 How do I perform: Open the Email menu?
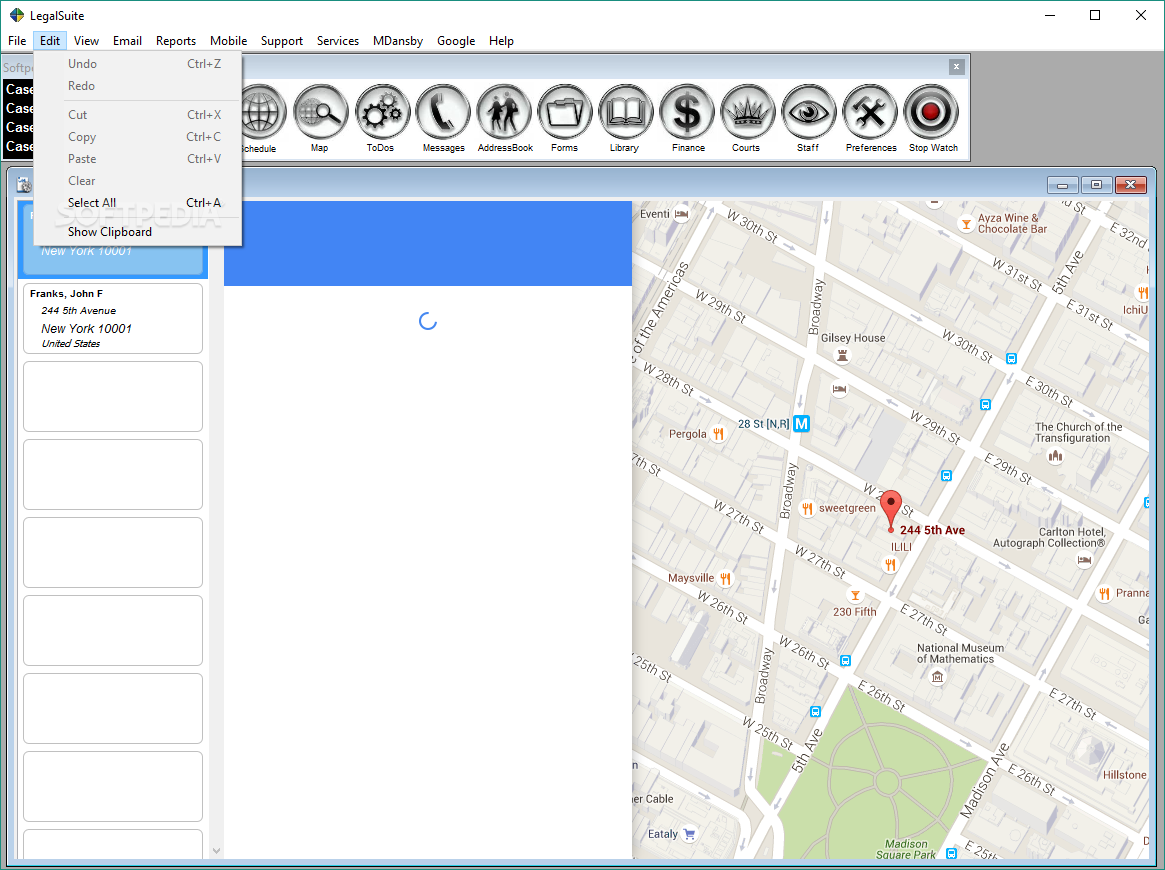tap(127, 41)
